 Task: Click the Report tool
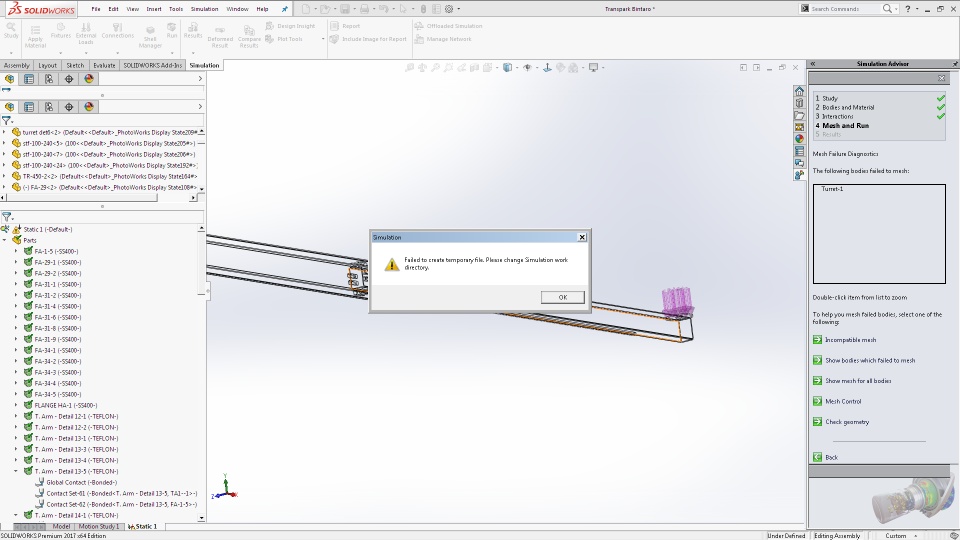coord(345,26)
